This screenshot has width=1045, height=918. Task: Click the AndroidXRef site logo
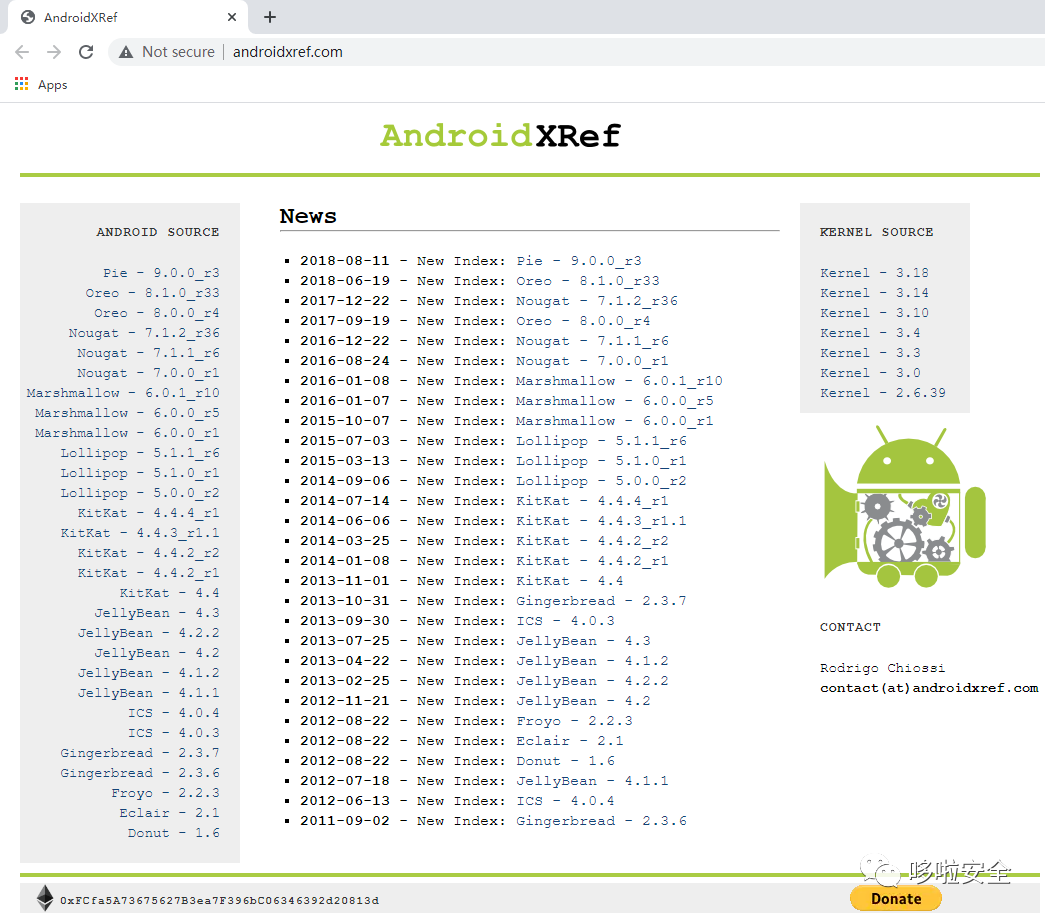[x=501, y=136]
